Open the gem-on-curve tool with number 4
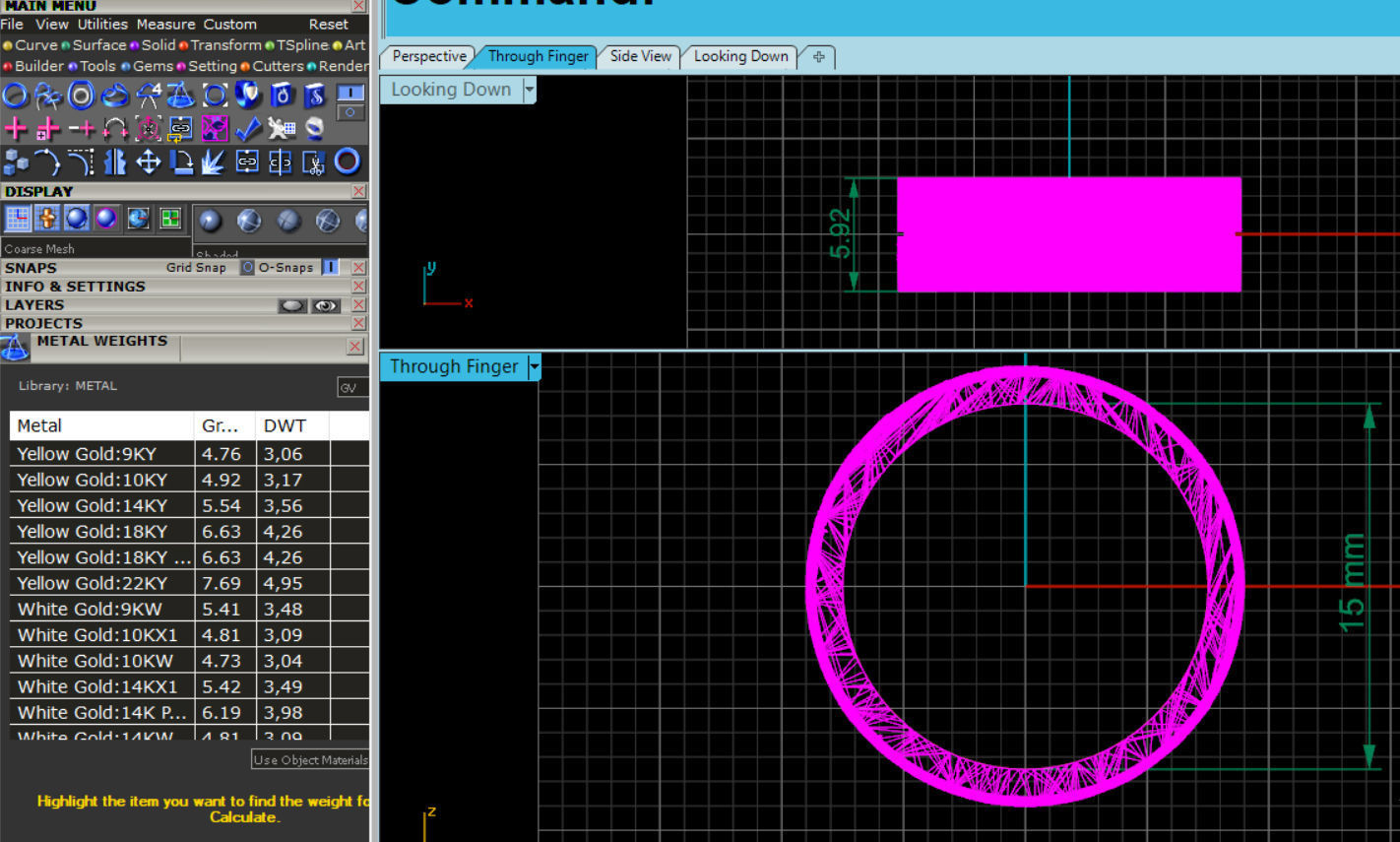The width and height of the screenshot is (1400, 842). tap(149, 96)
